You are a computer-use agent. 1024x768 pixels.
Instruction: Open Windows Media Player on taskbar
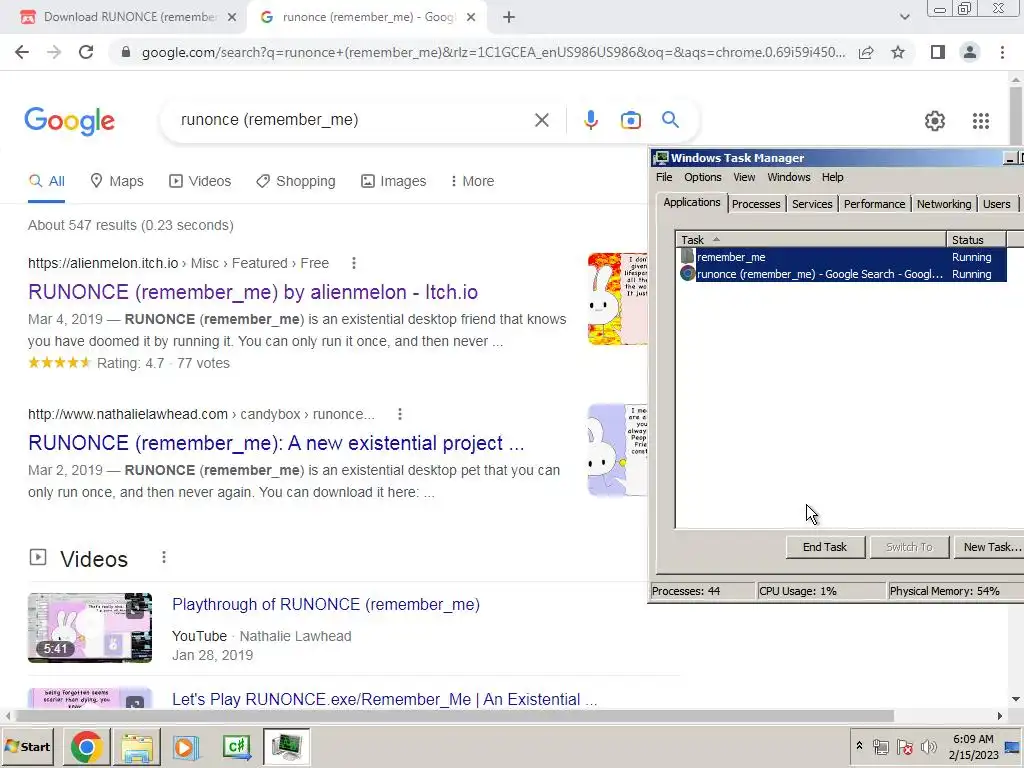coord(186,746)
